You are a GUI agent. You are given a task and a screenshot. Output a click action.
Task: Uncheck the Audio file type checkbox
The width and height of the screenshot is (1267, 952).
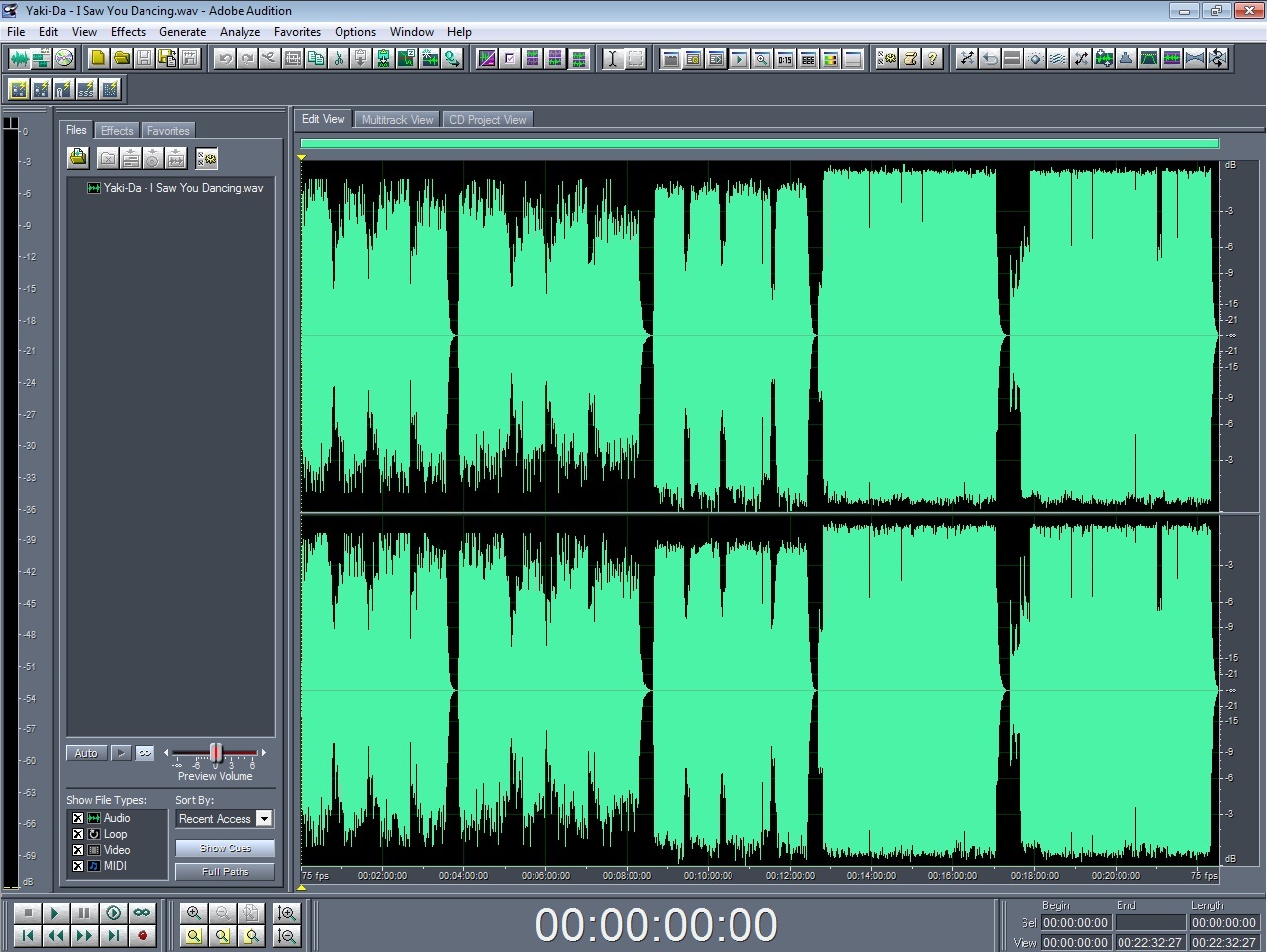tap(78, 818)
